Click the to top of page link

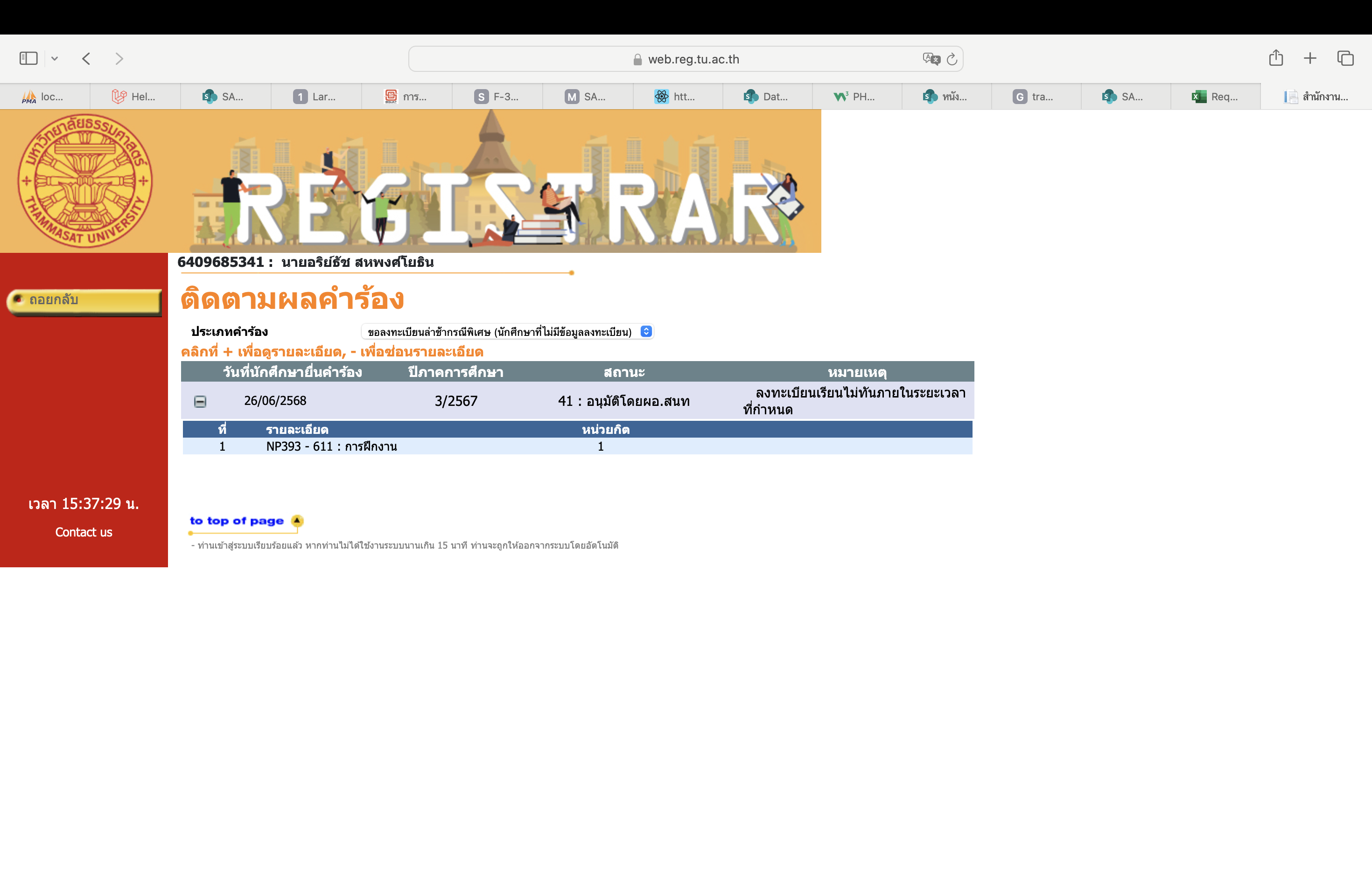[237, 521]
